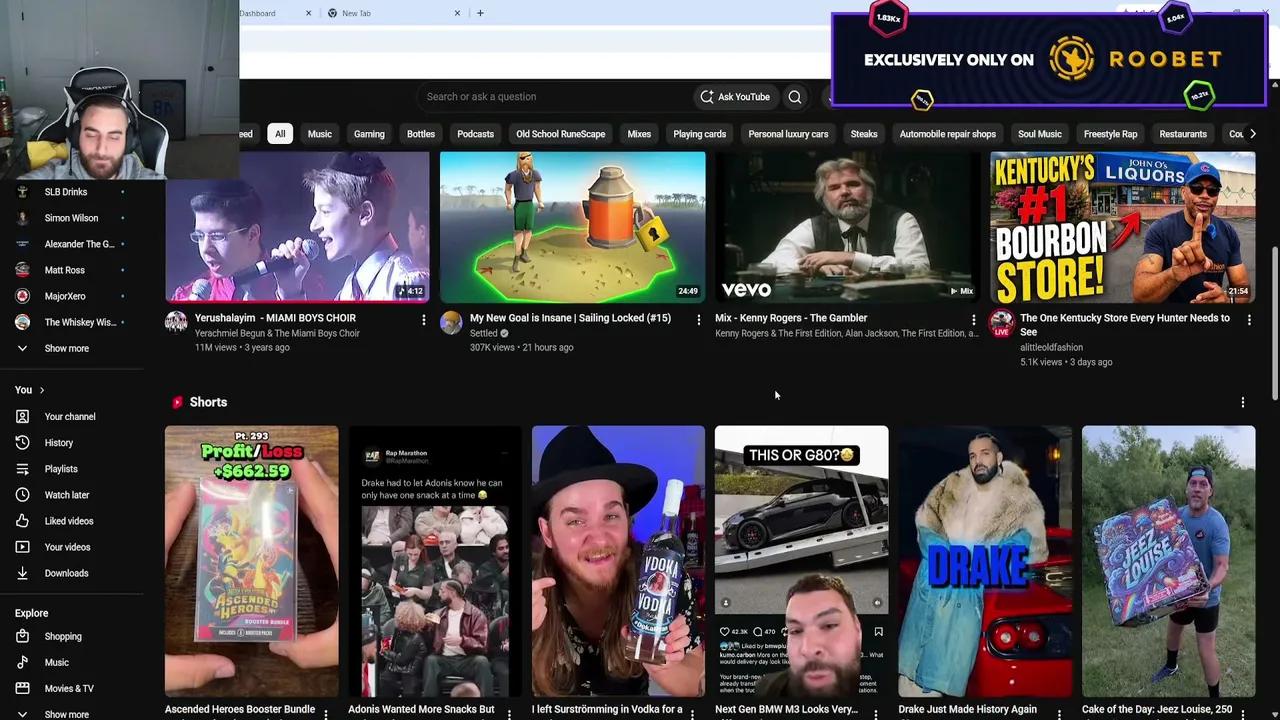Open options menu for Kenny Rogers mix
This screenshot has height=720, width=1280.
(x=974, y=320)
